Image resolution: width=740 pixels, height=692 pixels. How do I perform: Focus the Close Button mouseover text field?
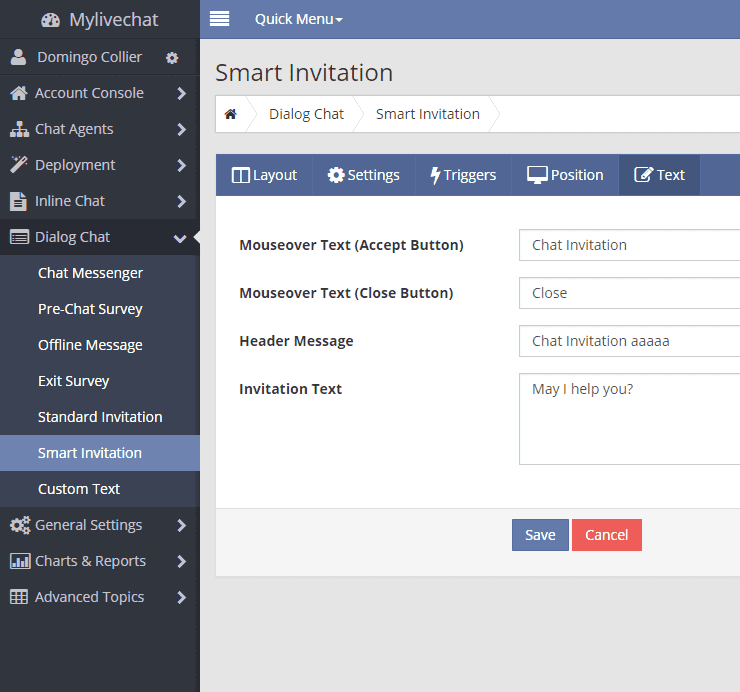pos(630,293)
